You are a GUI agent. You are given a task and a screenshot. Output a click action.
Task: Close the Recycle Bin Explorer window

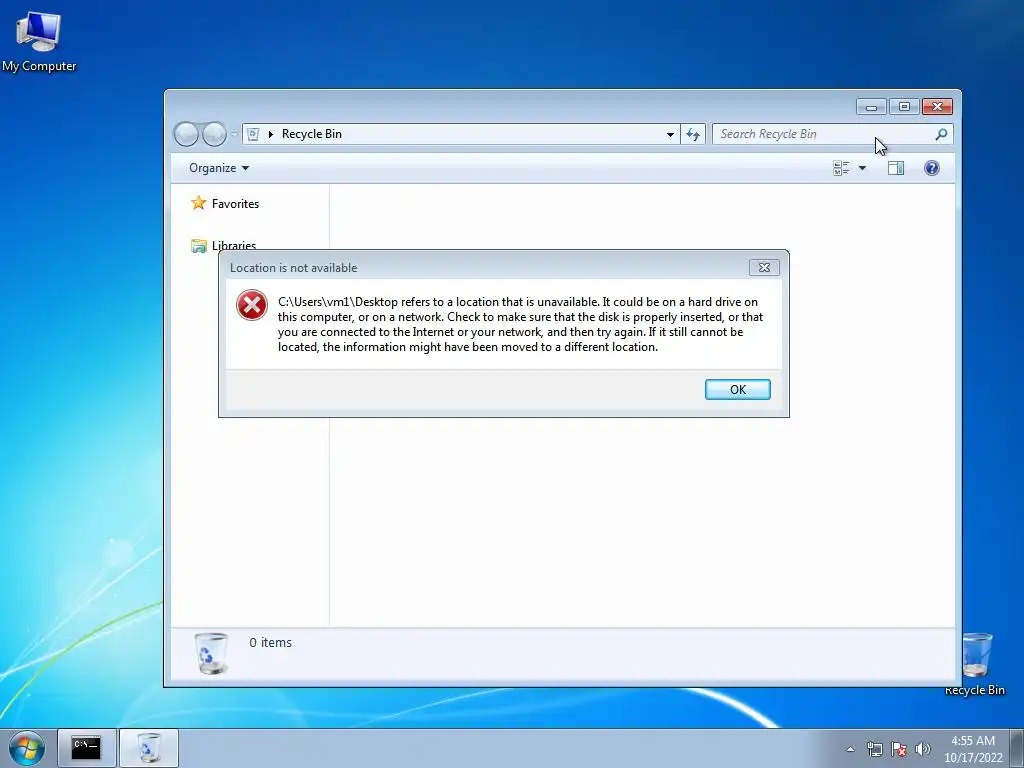(937, 106)
